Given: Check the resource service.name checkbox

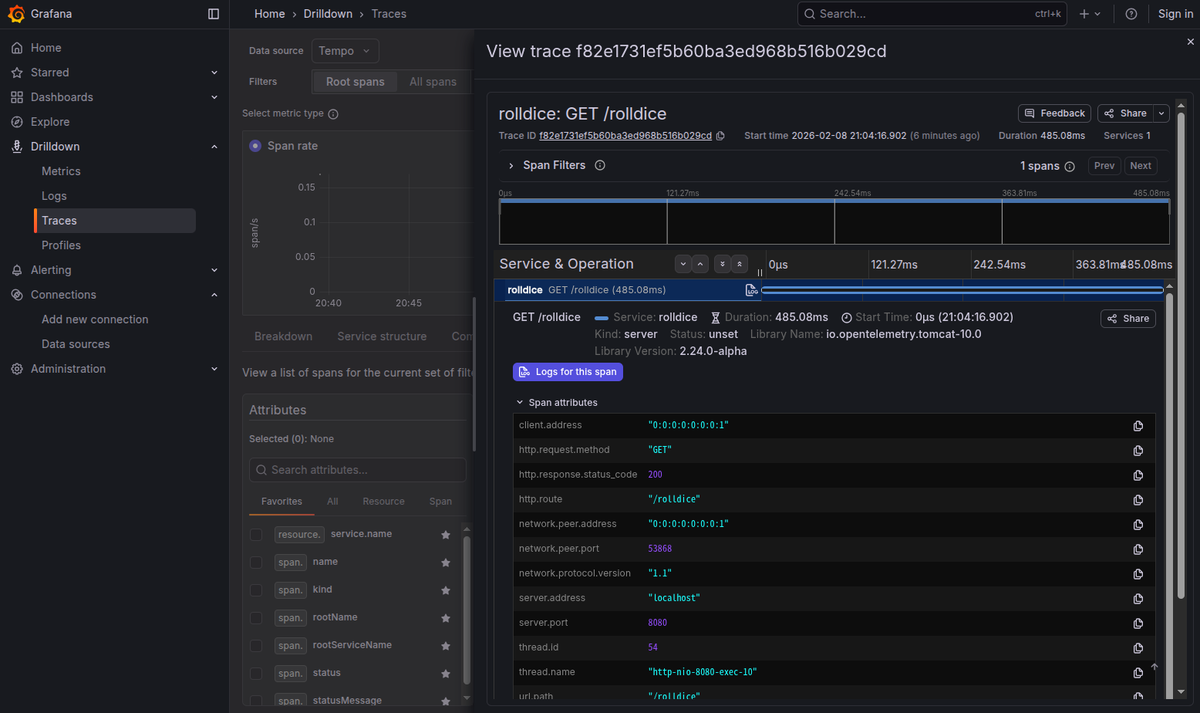Looking at the screenshot, I should [x=256, y=535].
